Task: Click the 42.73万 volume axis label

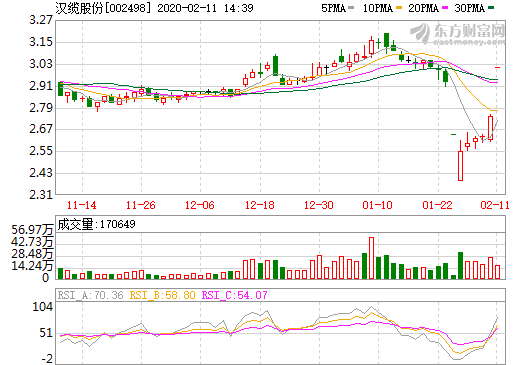Action: (x=32, y=242)
